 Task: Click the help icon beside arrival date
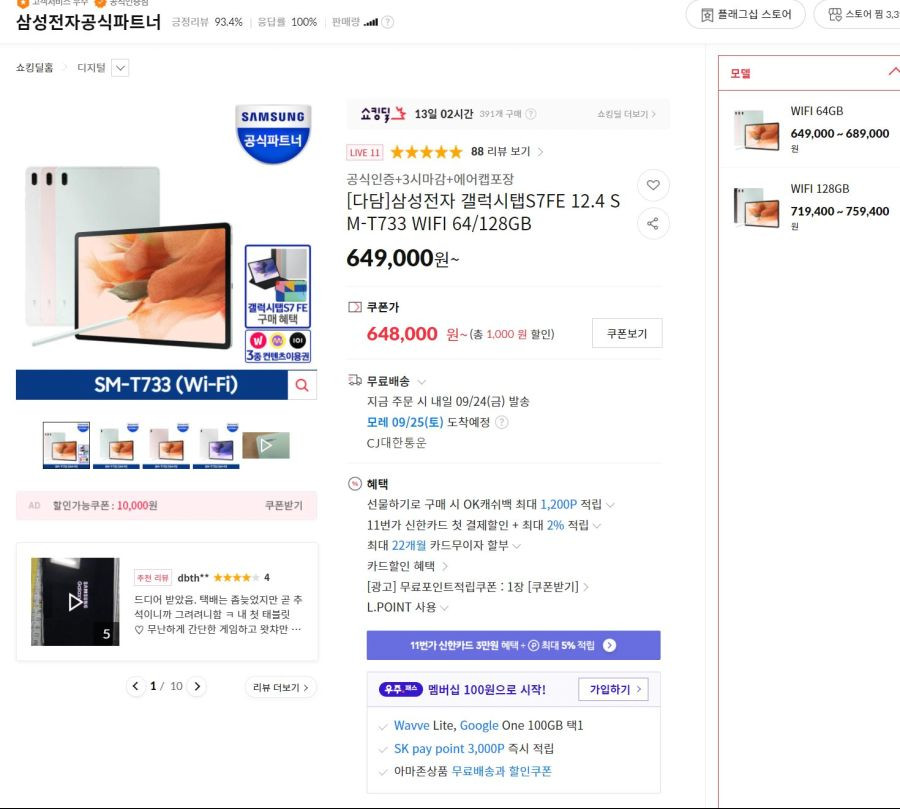(502, 422)
